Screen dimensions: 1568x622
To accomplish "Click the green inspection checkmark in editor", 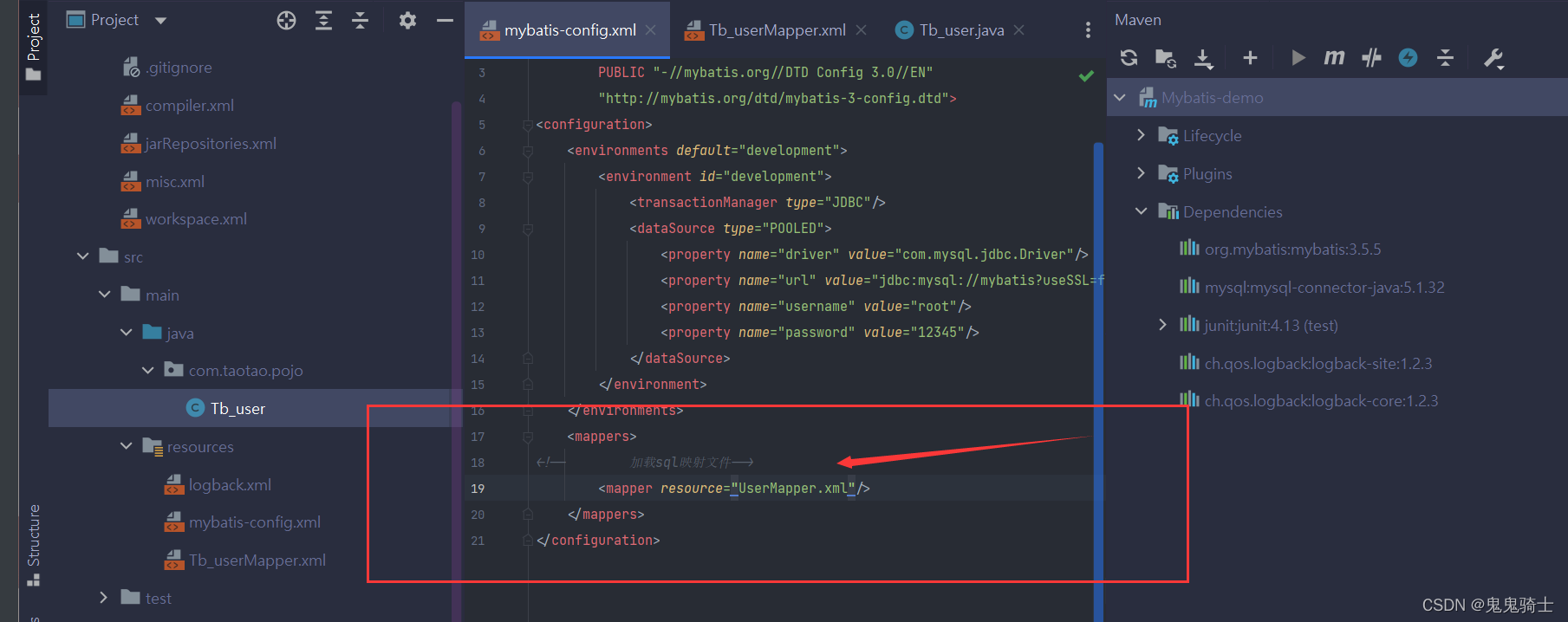I will pyautogui.click(x=1086, y=75).
